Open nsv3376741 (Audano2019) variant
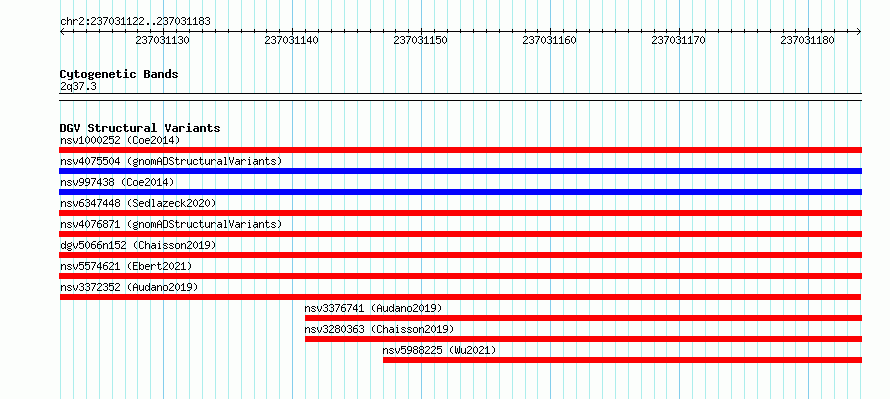Image resolution: width=890 pixels, height=399 pixels. [373, 308]
